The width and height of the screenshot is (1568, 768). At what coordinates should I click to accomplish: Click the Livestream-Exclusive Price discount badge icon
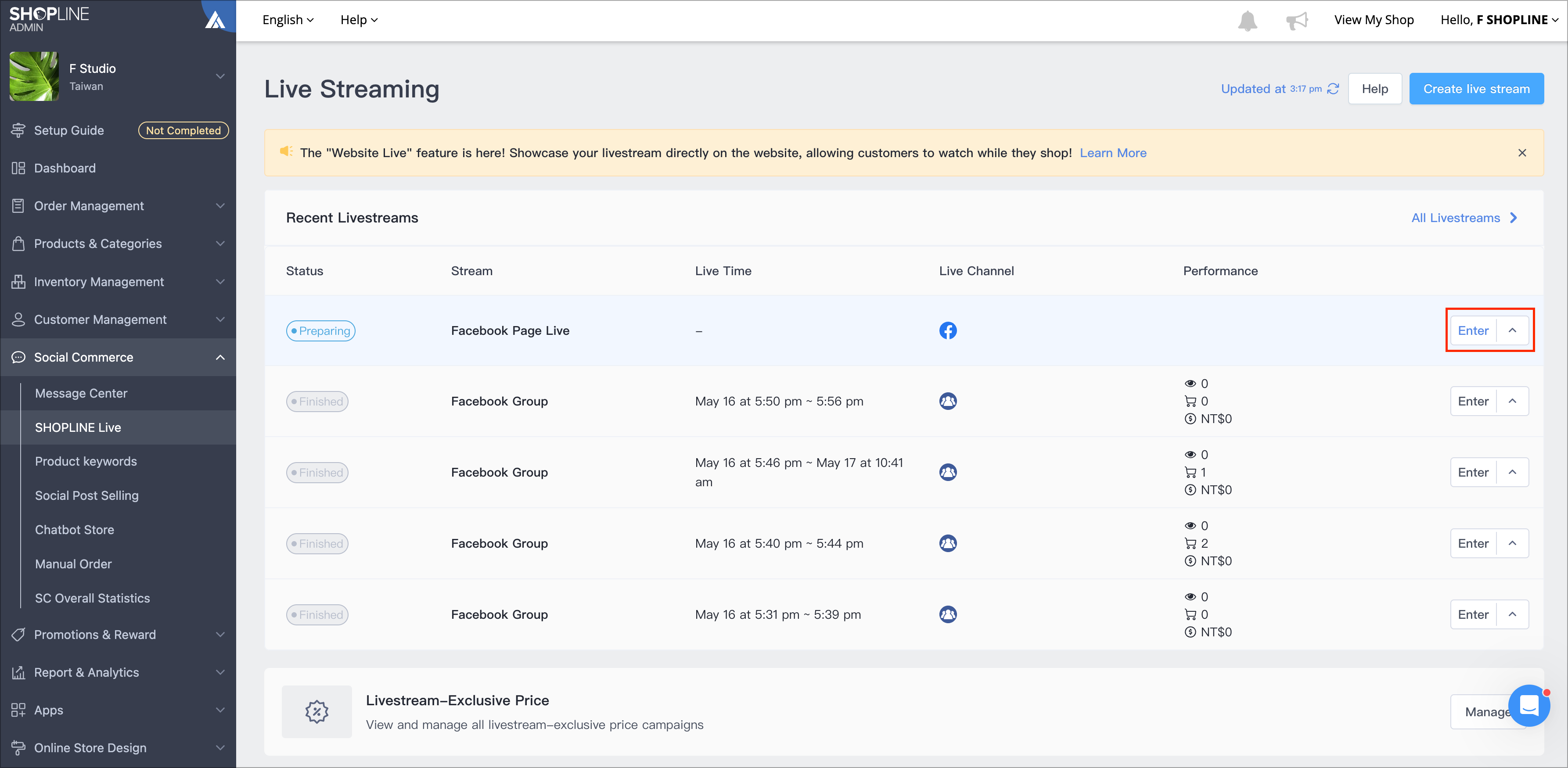316,712
